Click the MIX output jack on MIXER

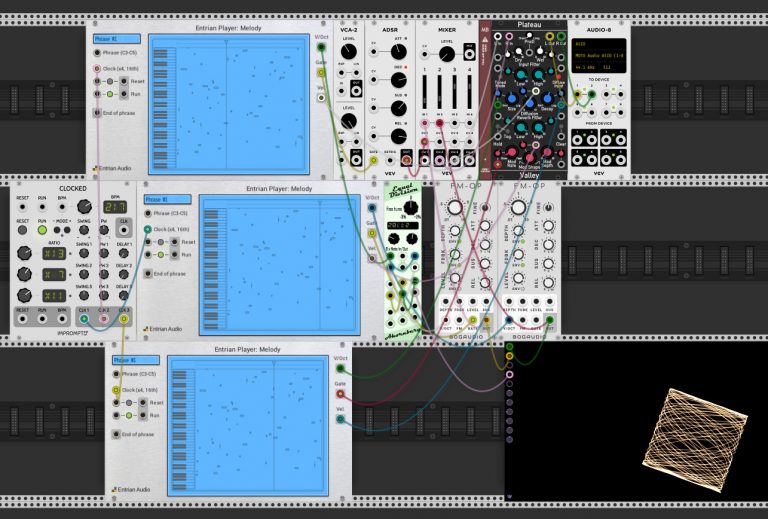pos(470,54)
